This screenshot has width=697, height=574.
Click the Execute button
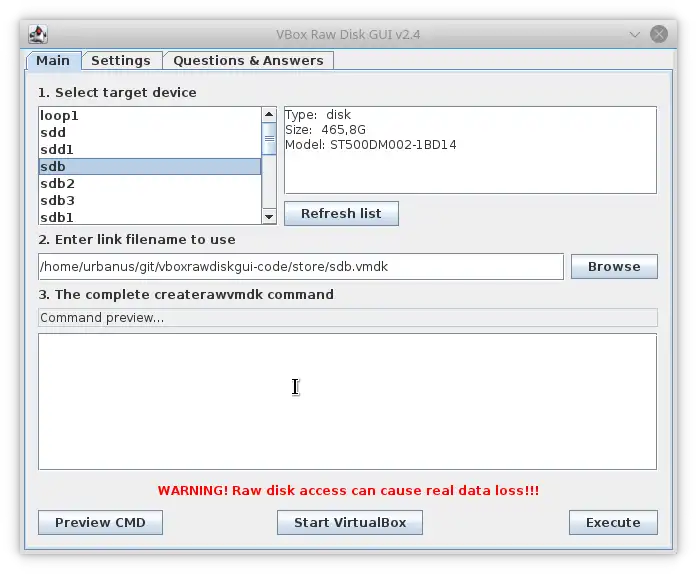tap(613, 522)
